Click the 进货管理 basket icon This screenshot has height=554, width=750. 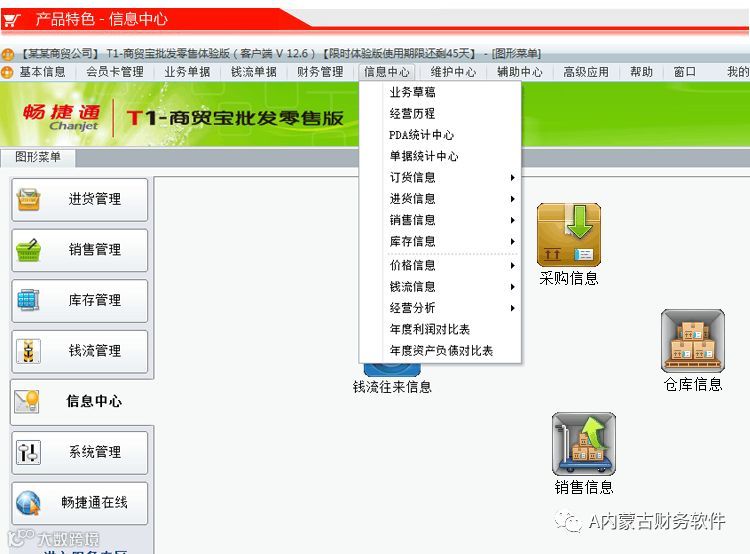[x=29, y=199]
